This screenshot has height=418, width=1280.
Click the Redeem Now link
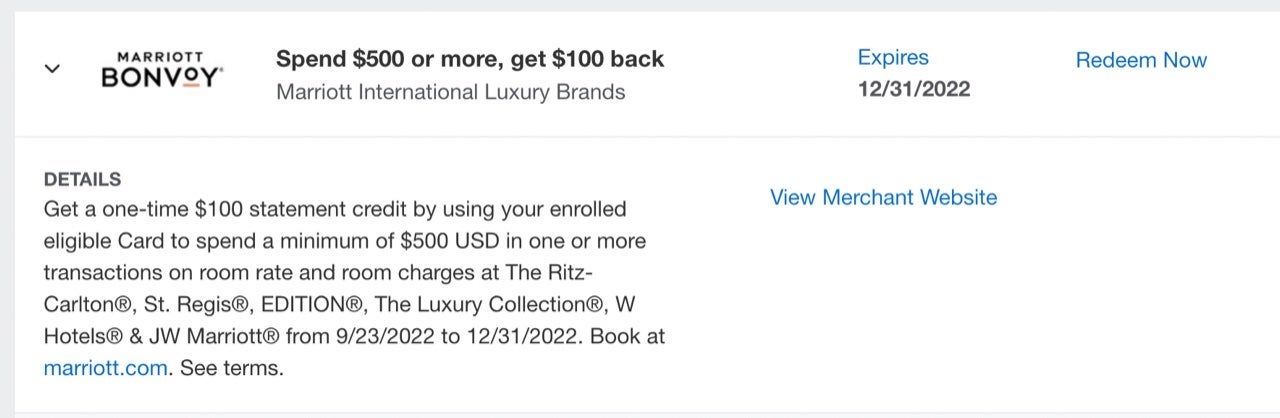(x=1141, y=60)
